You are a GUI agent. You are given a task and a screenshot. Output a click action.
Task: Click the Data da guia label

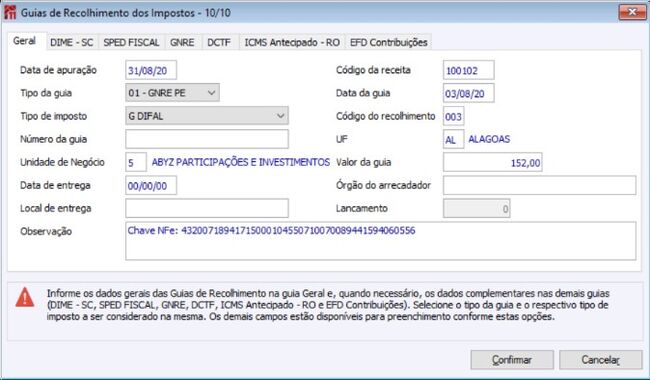(x=363, y=93)
